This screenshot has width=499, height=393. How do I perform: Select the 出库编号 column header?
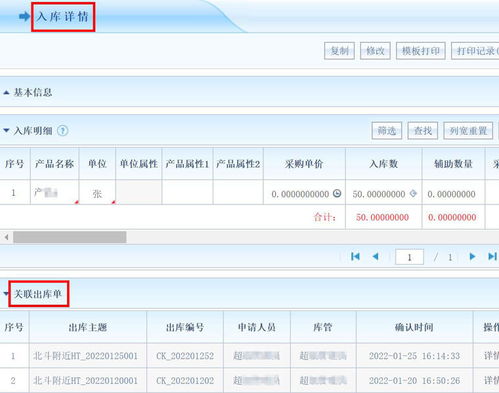click(185, 327)
